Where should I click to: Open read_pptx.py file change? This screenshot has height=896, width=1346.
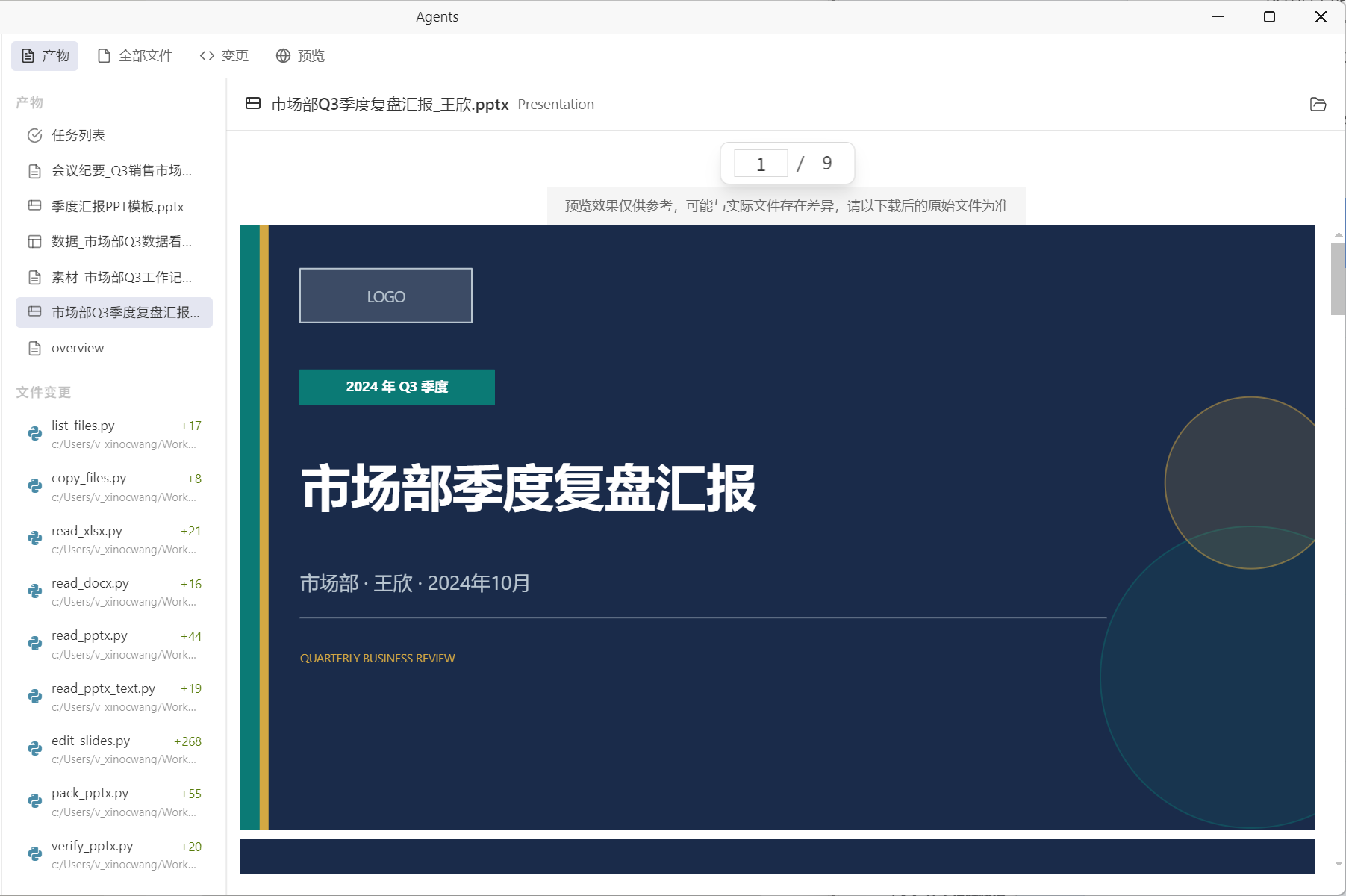pyautogui.click(x=90, y=636)
